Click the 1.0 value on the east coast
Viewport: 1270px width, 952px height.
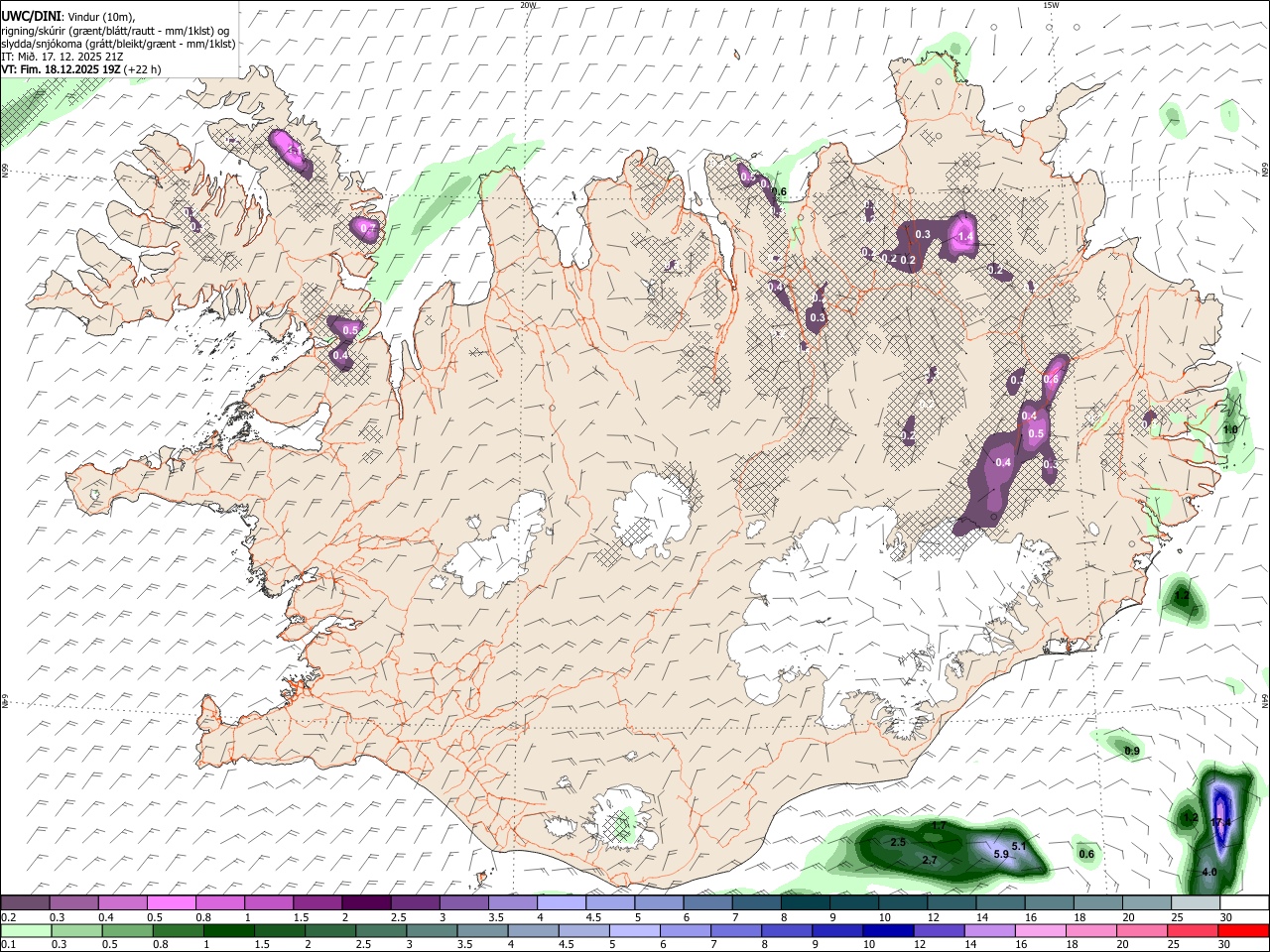point(1230,429)
